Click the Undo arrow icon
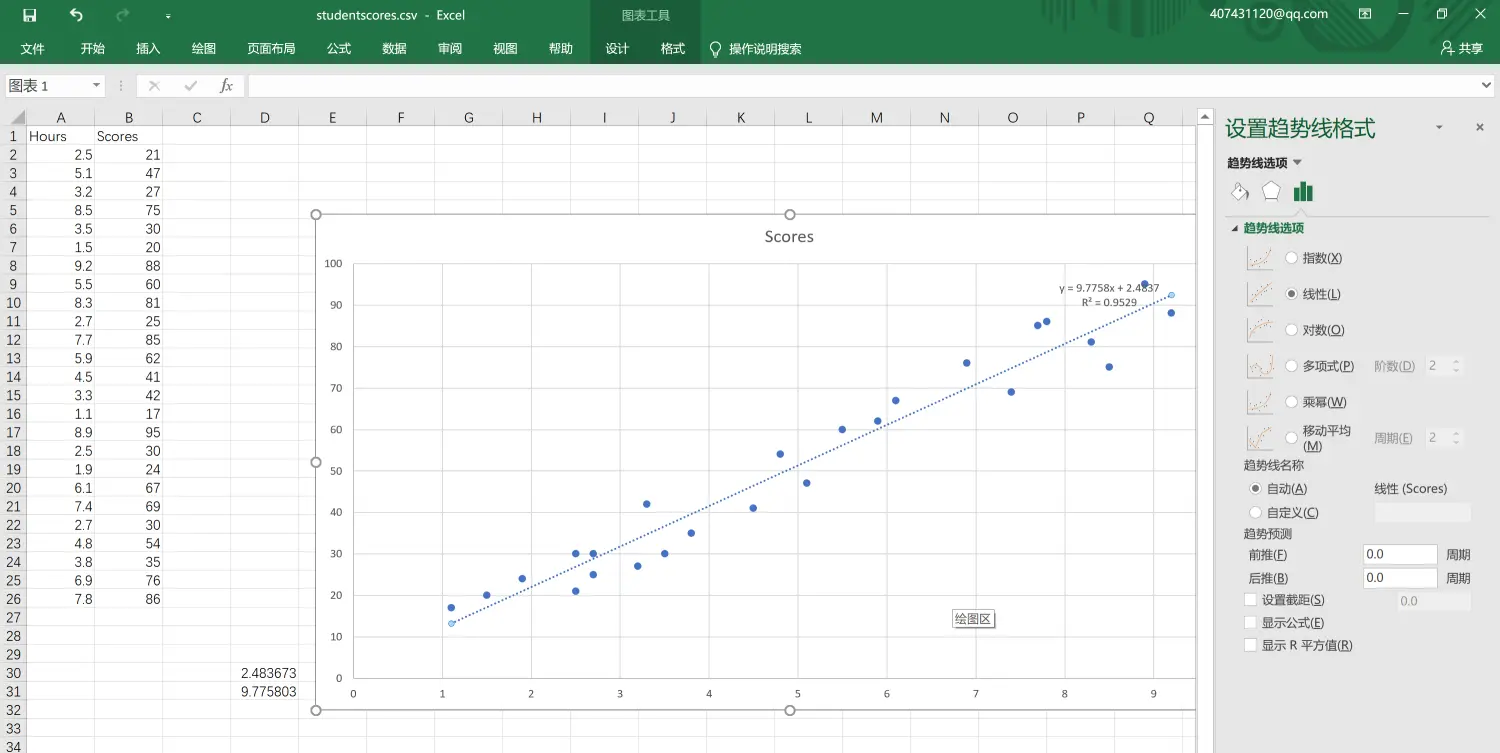This screenshot has width=1500, height=753. [77, 15]
